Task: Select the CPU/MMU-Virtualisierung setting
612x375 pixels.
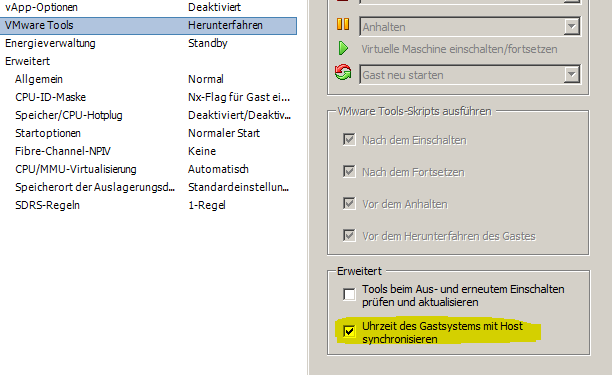Action: point(148,169)
